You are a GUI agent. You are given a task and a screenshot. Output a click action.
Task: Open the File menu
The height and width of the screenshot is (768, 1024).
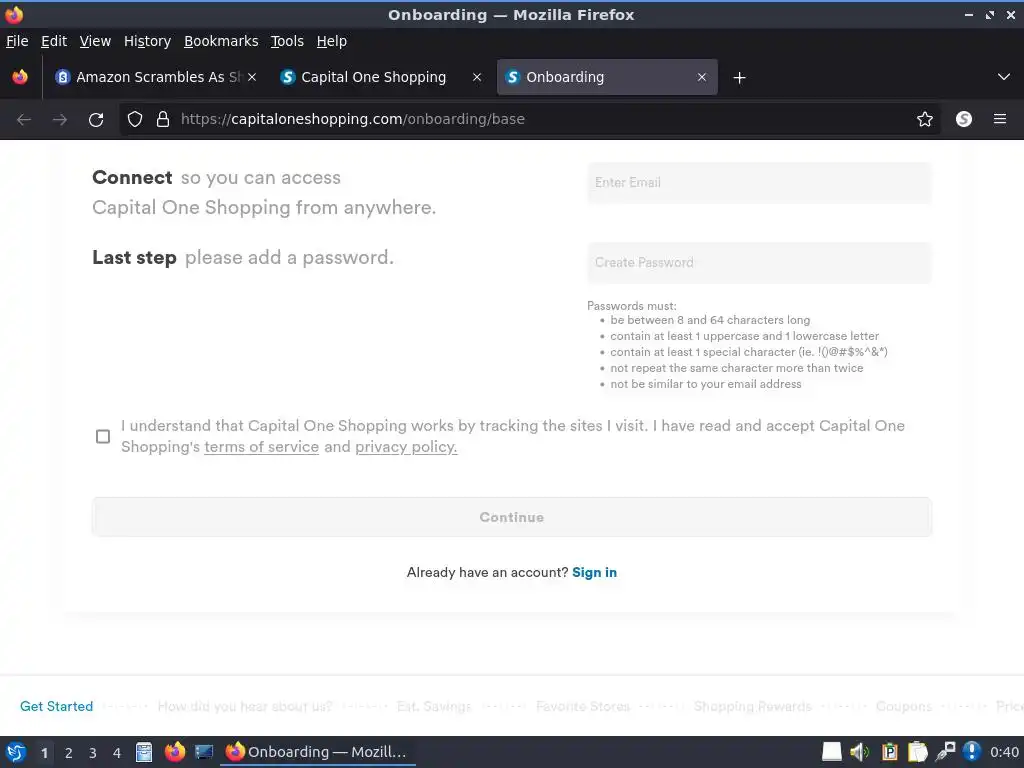(x=17, y=41)
